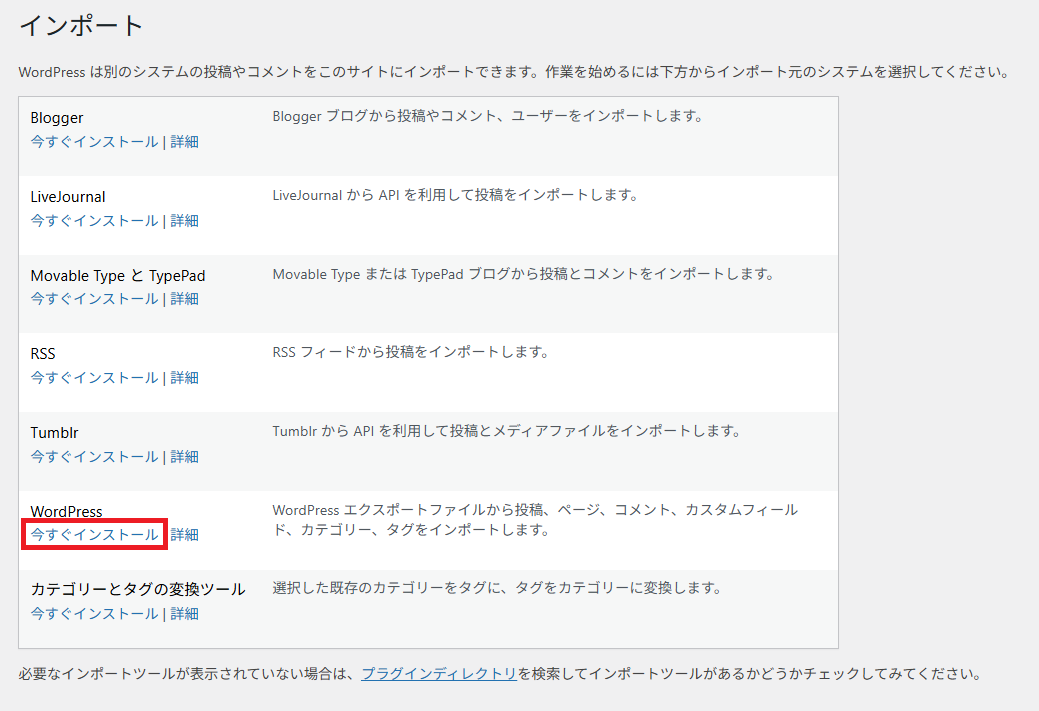Image resolution: width=1039 pixels, height=711 pixels.
Task: Select the Tumblr importer name
Action: coord(54,433)
